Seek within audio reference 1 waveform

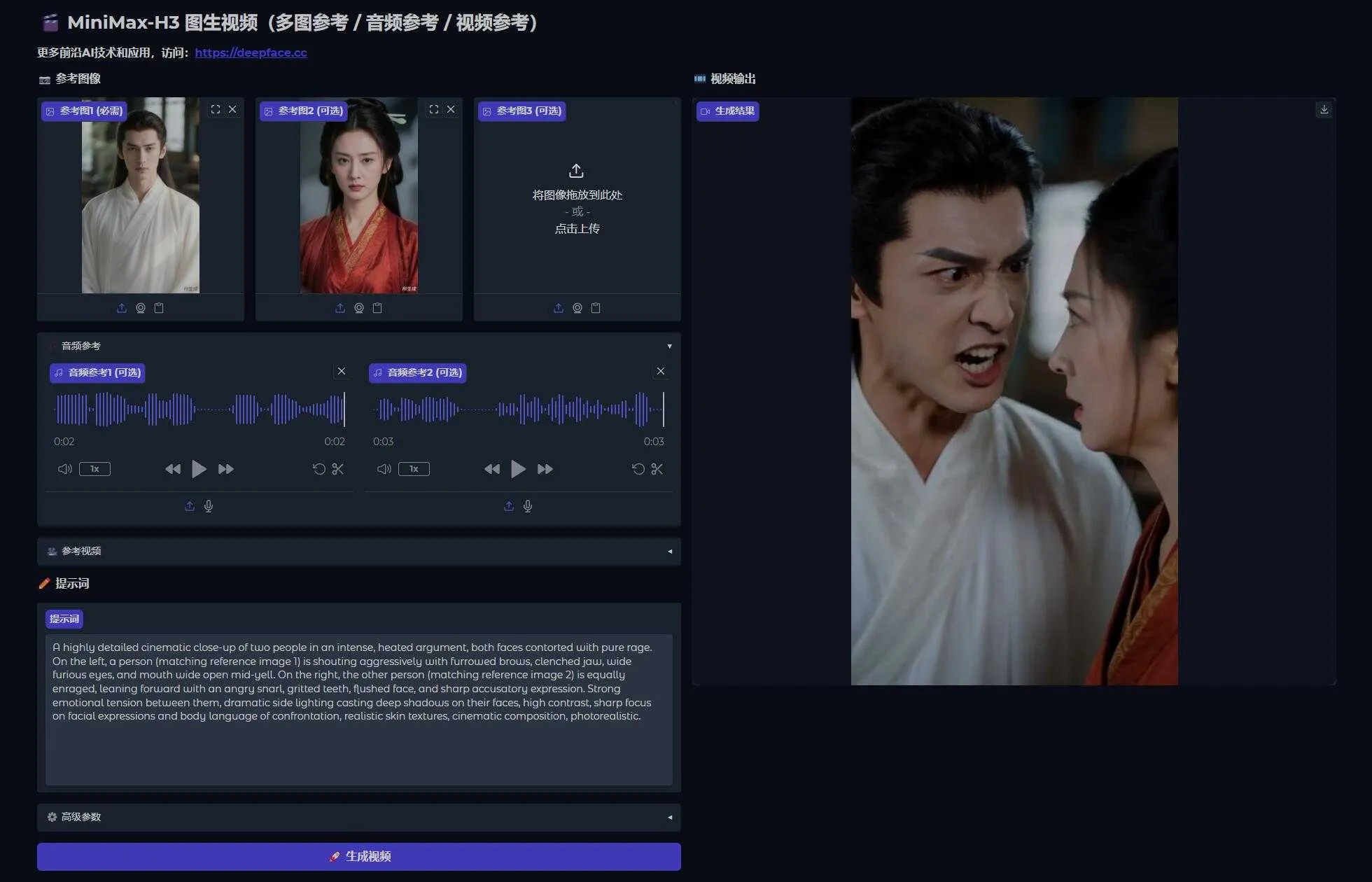click(199, 409)
